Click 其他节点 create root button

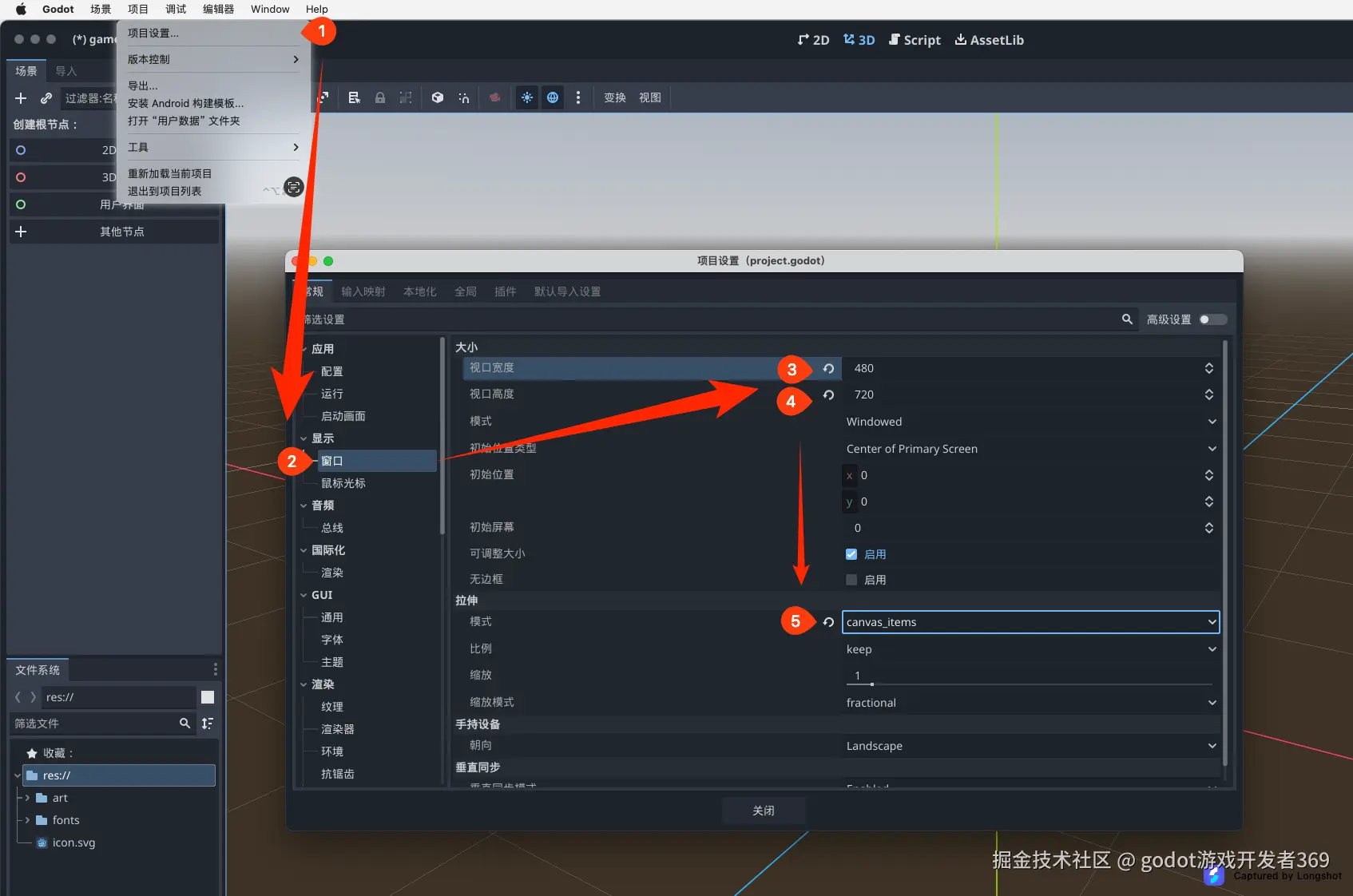pyautogui.click(x=114, y=232)
